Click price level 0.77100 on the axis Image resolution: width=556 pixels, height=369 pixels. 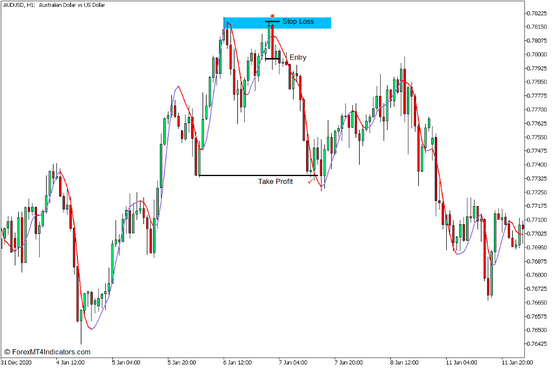coord(536,220)
